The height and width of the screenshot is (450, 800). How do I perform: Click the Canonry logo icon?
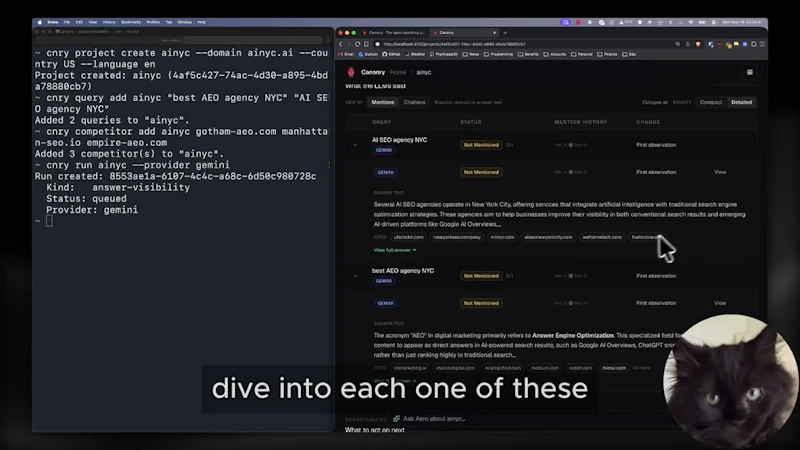(351, 72)
